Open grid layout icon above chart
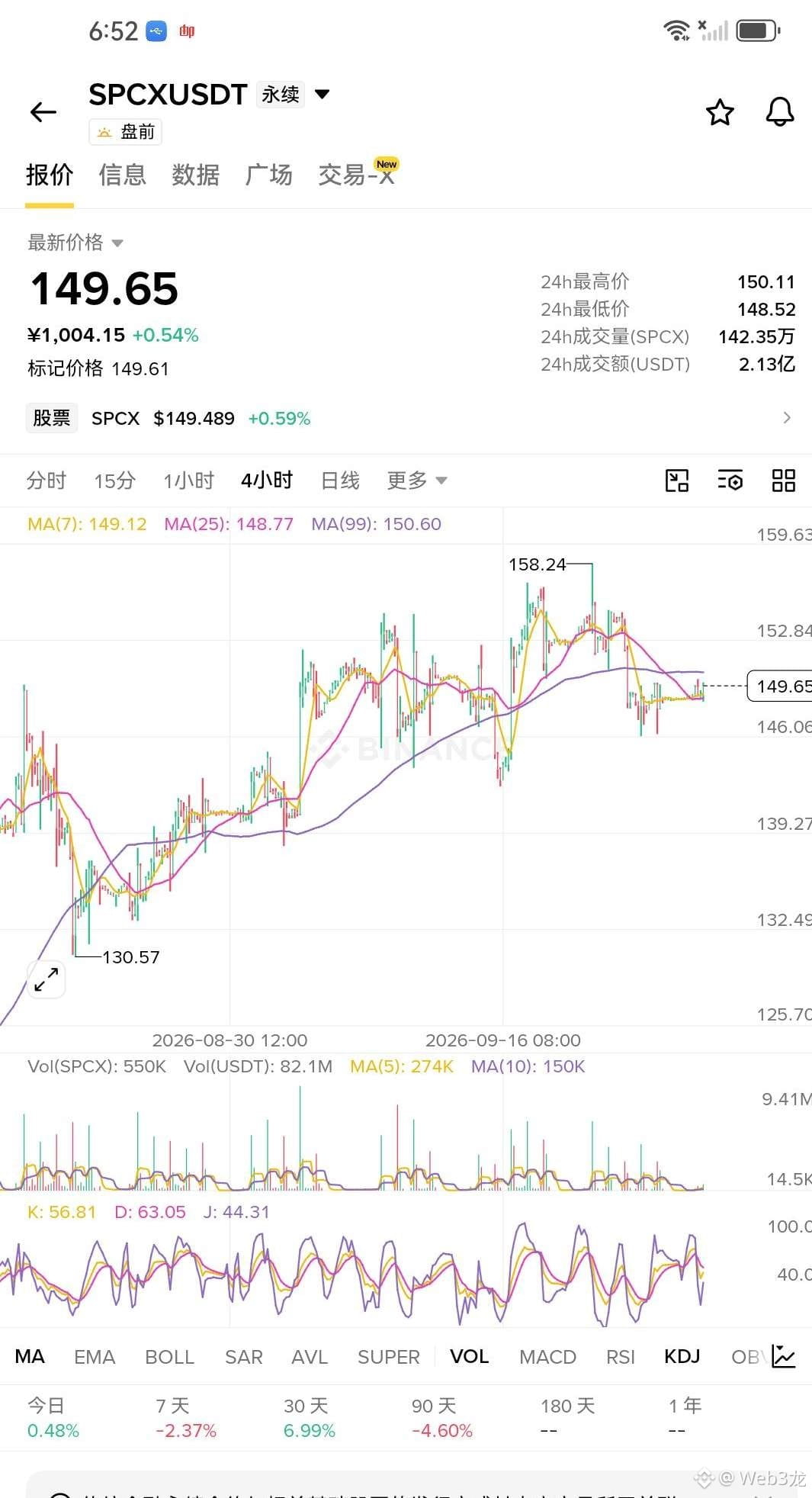The height and width of the screenshot is (1498, 812). [784, 481]
